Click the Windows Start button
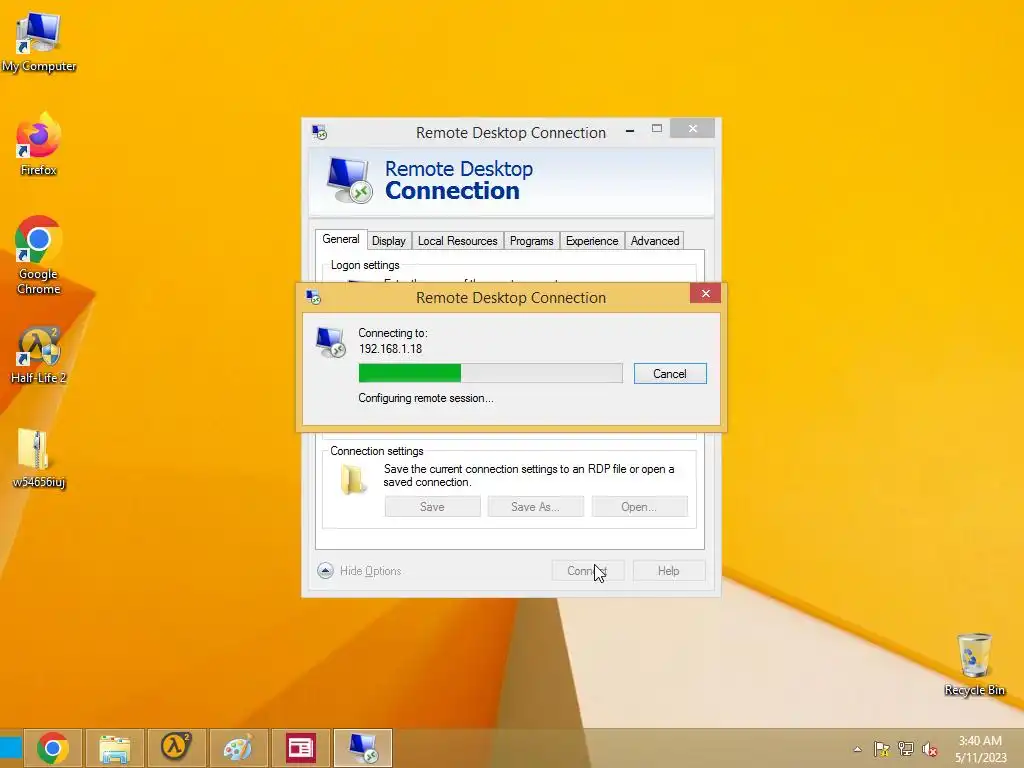 10,748
